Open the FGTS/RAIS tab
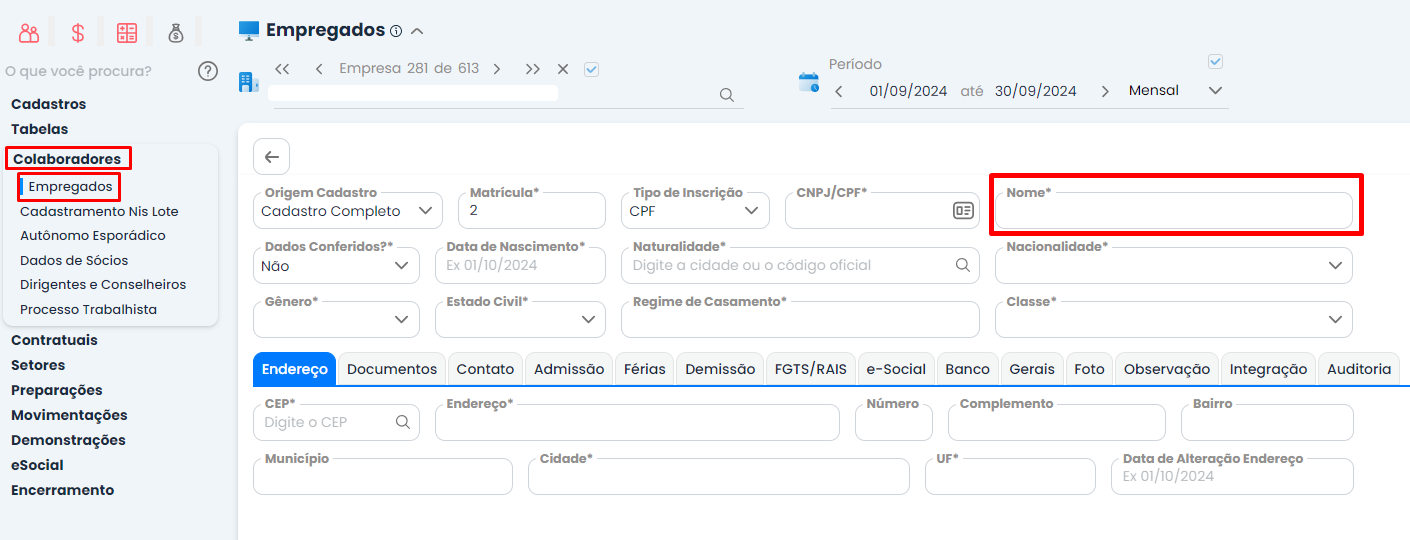 pyautogui.click(x=811, y=369)
